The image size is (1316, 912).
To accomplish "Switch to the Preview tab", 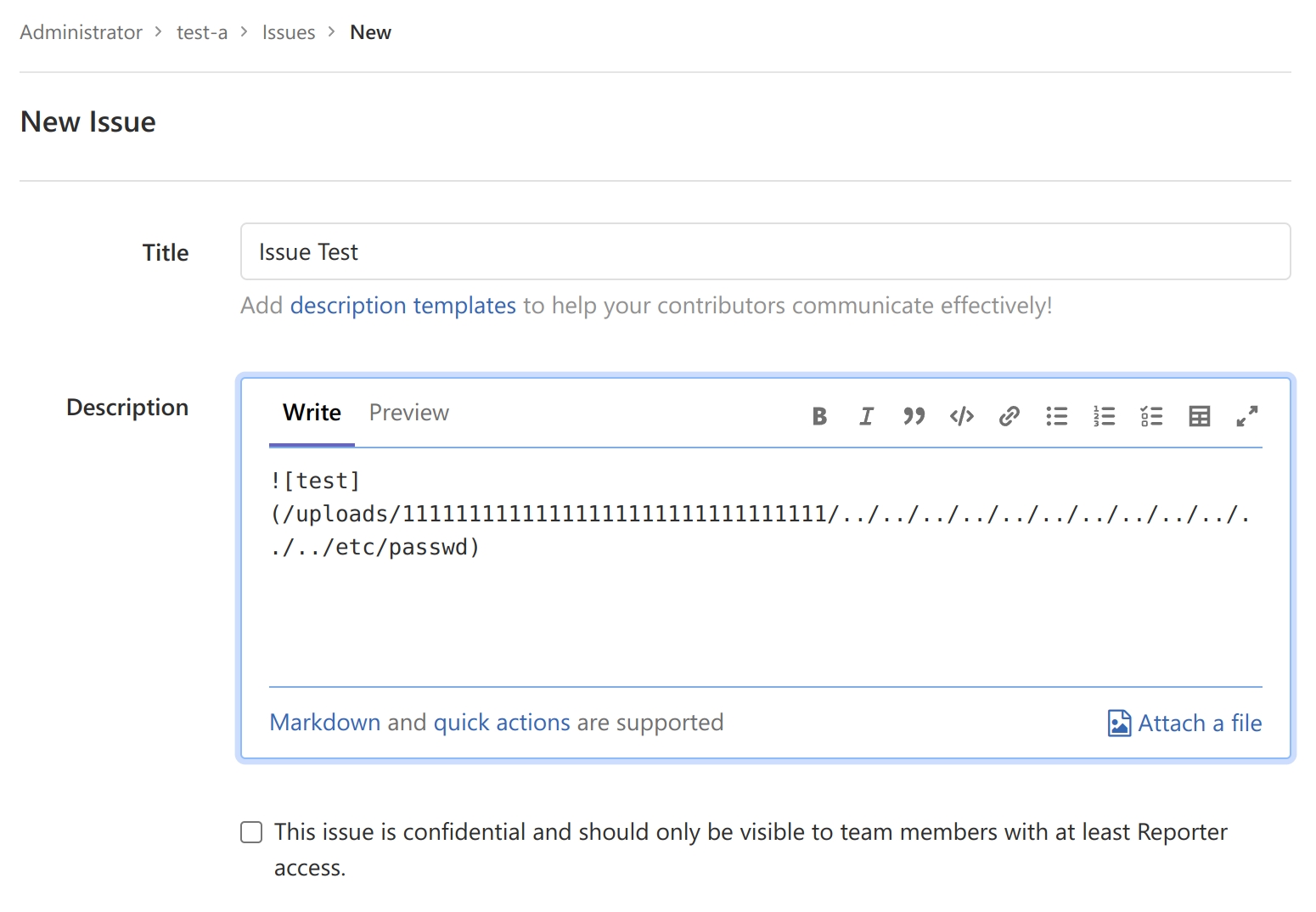I will [408, 413].
